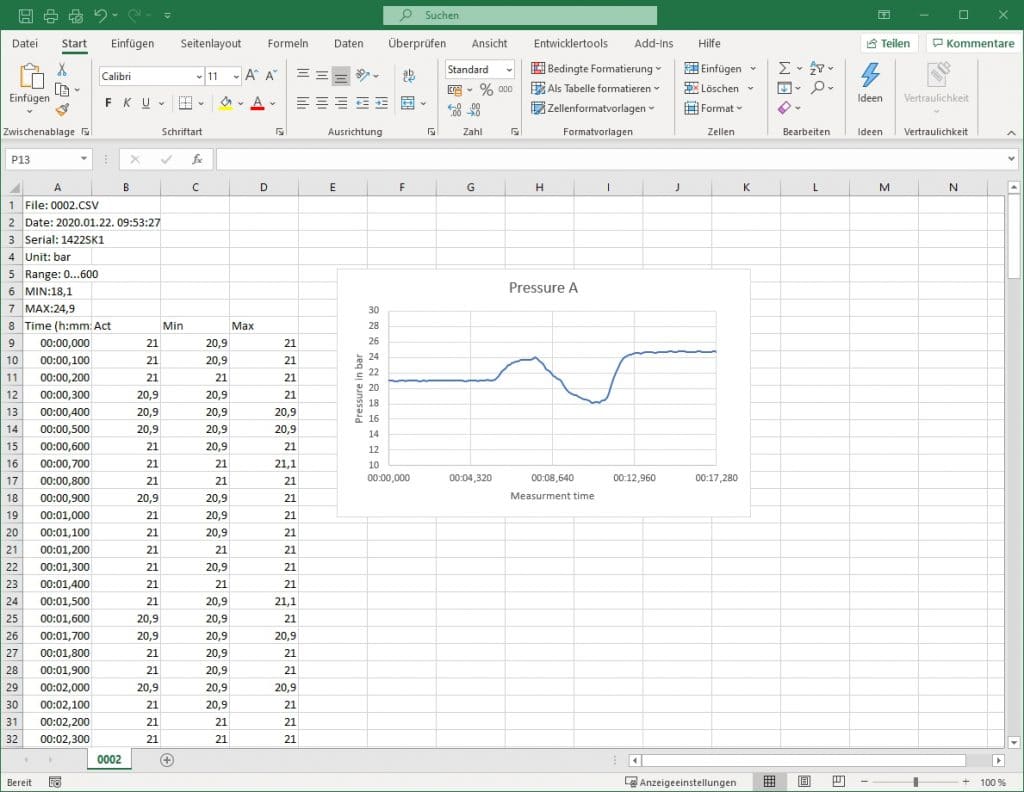Add a decimal place

(455, 110)
